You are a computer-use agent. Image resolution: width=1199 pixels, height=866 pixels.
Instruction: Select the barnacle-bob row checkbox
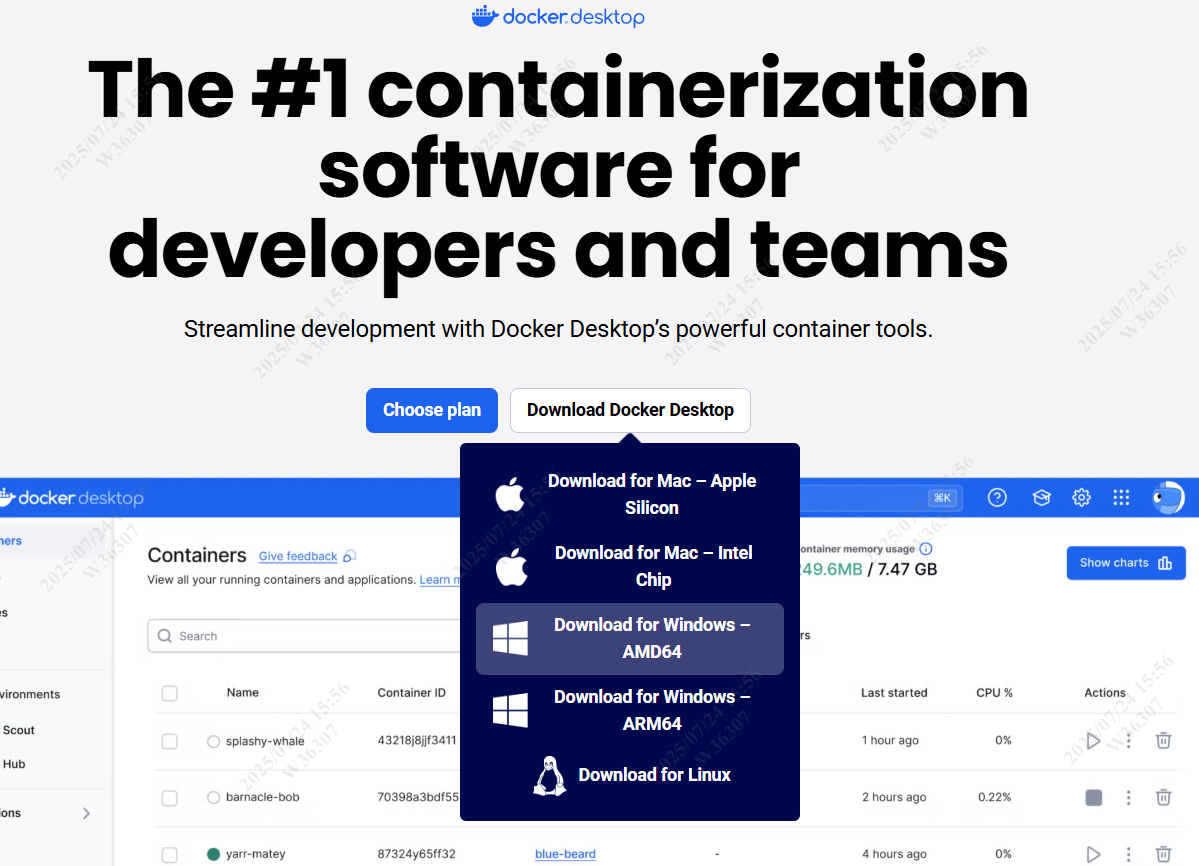170,798
